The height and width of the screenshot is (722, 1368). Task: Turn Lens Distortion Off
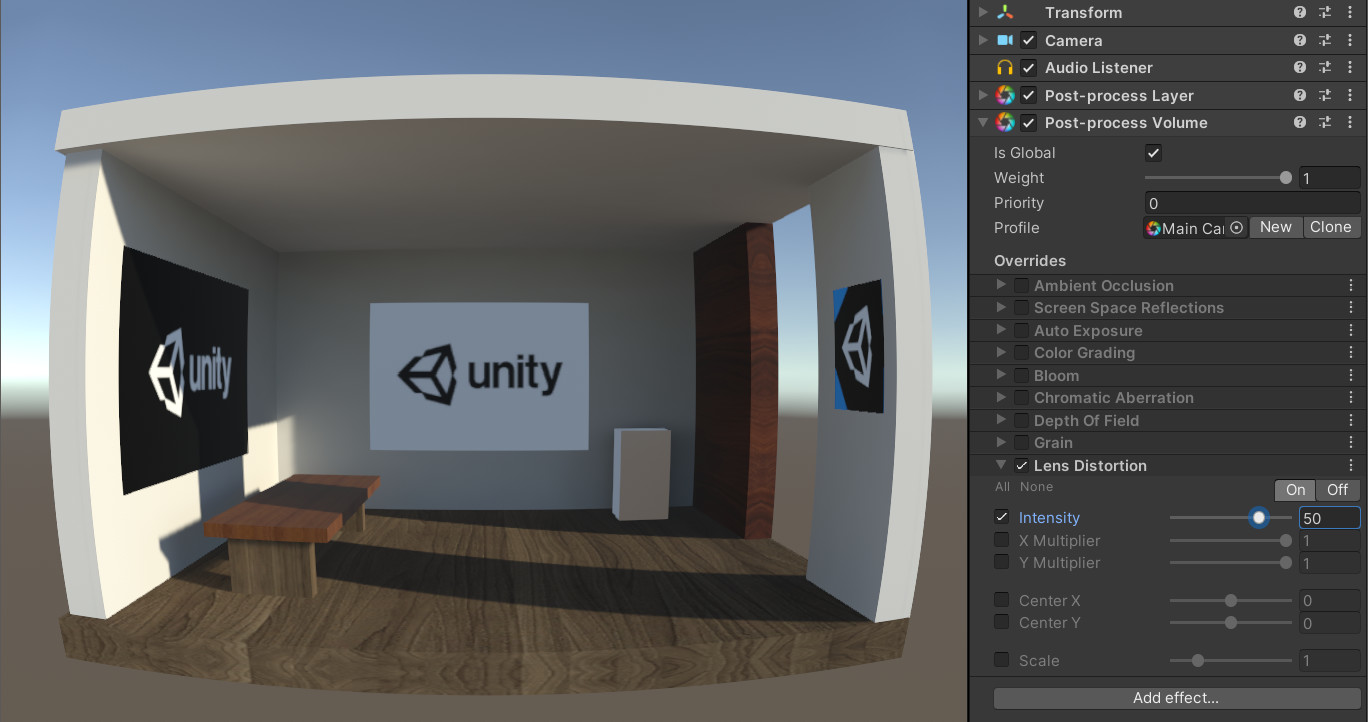point(1338,490)
